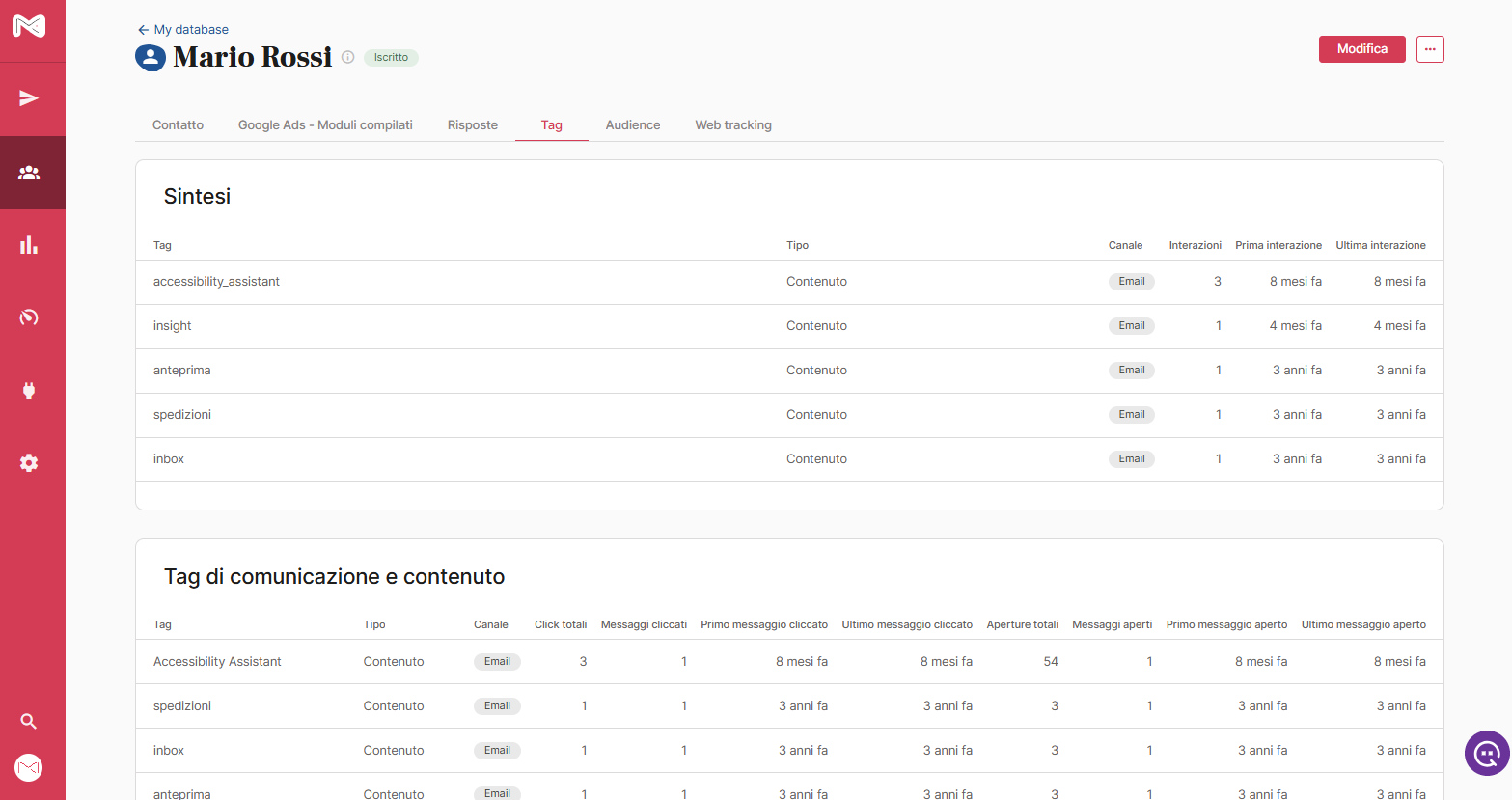Open the automation gauge icon in the sidebar
Image resolution: width=1512 pixels, height=800 pixels.
[29, 317]
